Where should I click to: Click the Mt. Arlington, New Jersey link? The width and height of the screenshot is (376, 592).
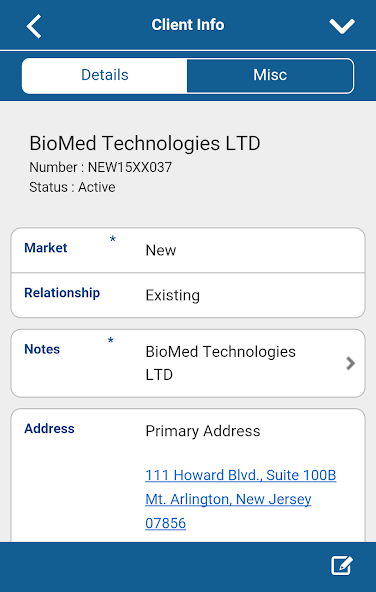click(x=228, y=499)
